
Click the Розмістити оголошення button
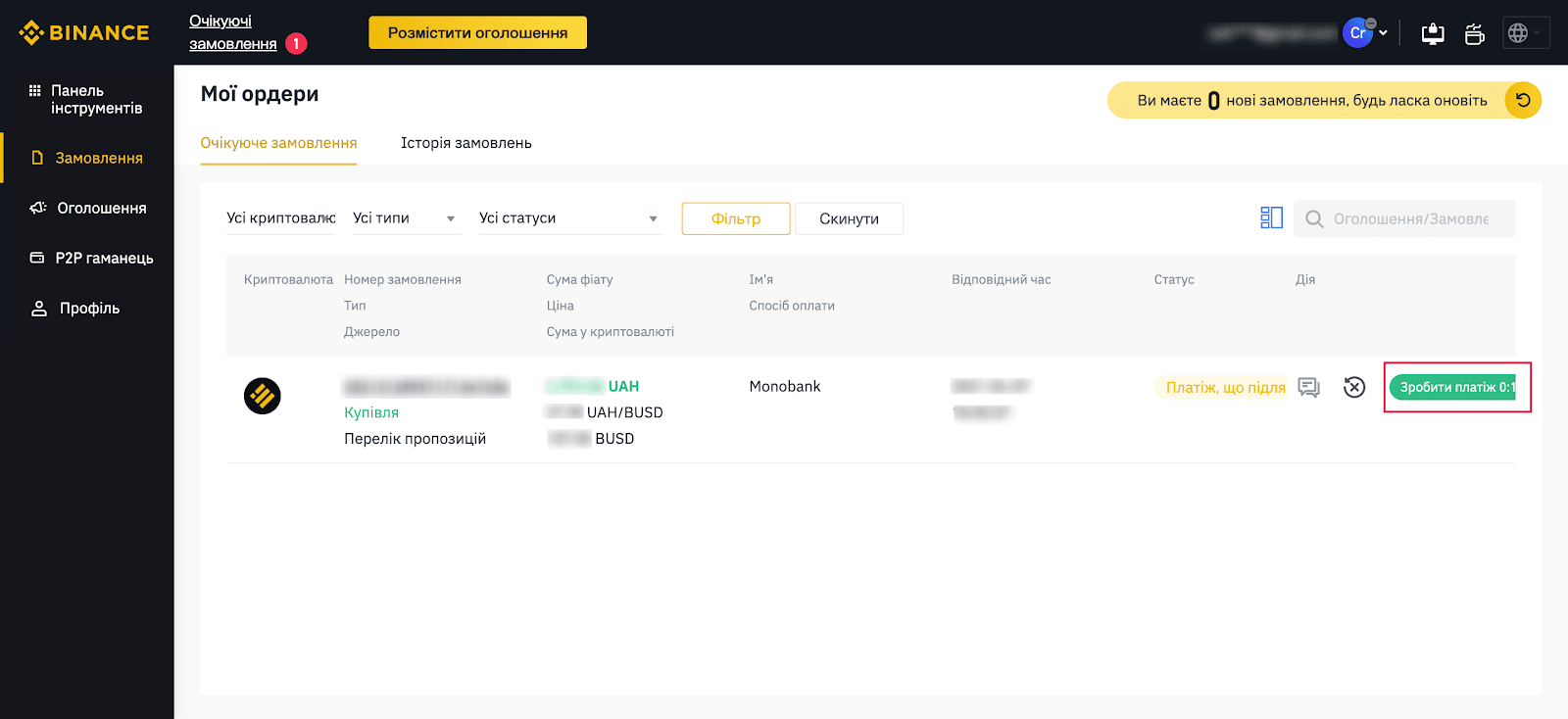(x=477, y=32)
